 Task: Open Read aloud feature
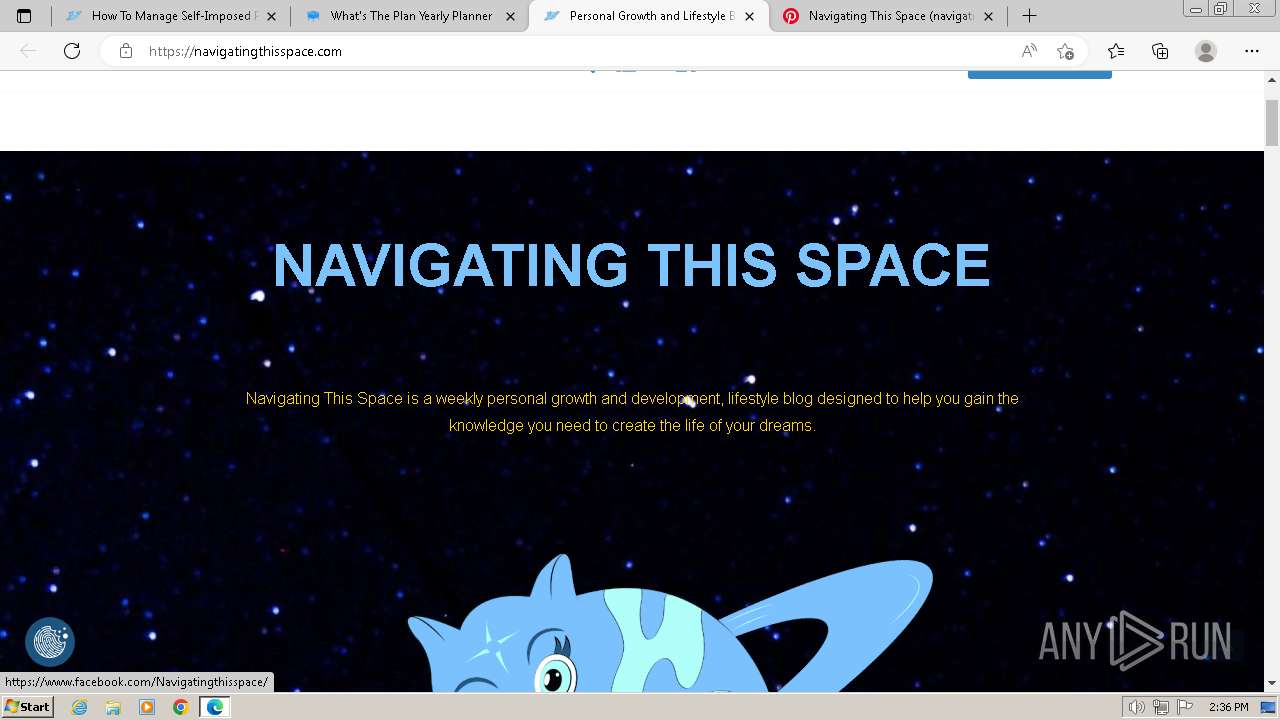pyautogui.click(x=1029, y=51)
